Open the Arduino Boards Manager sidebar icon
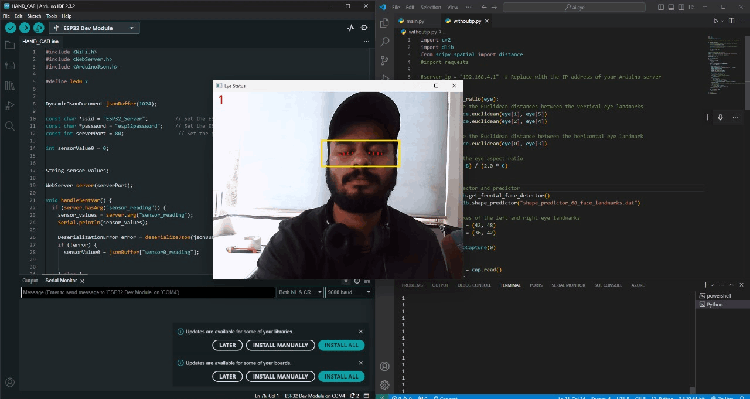 (x=10, y=66)
